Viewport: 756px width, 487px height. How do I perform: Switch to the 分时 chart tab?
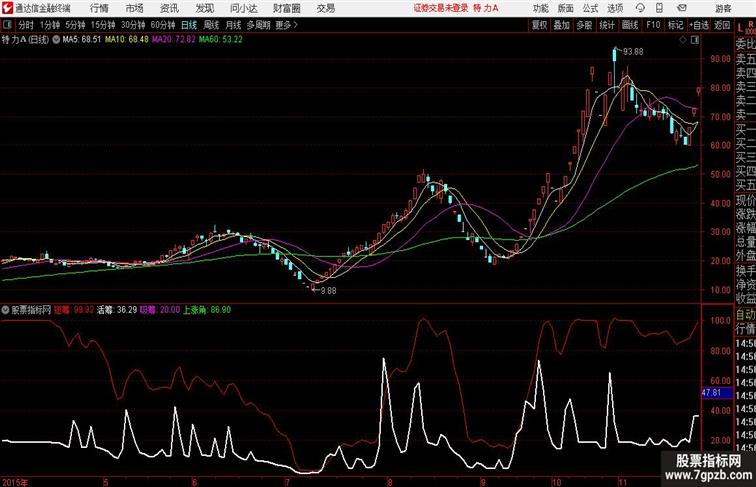(x=26, y=25)
